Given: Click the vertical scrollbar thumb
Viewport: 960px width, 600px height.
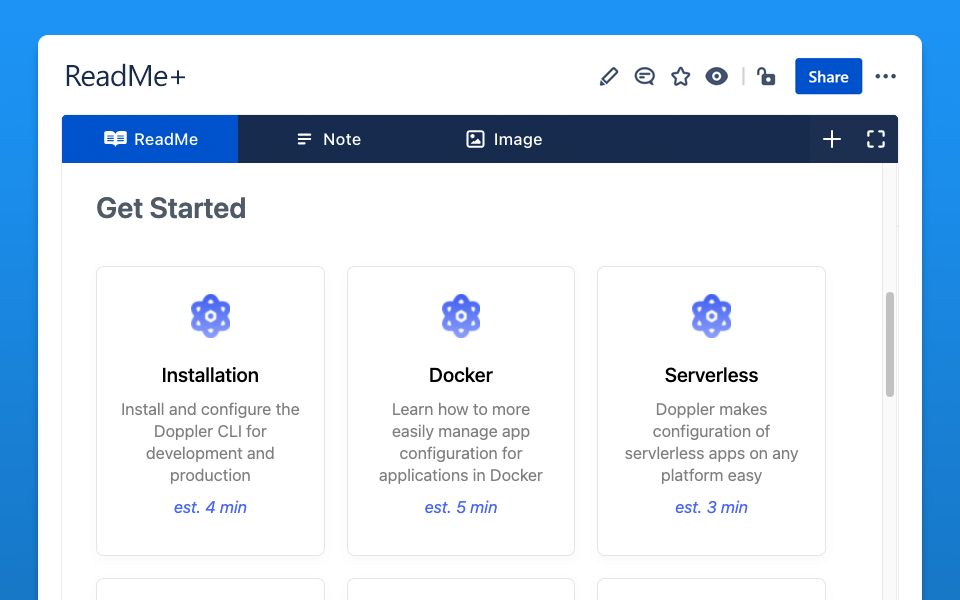Looking at the screenshot, I should 890,344.
